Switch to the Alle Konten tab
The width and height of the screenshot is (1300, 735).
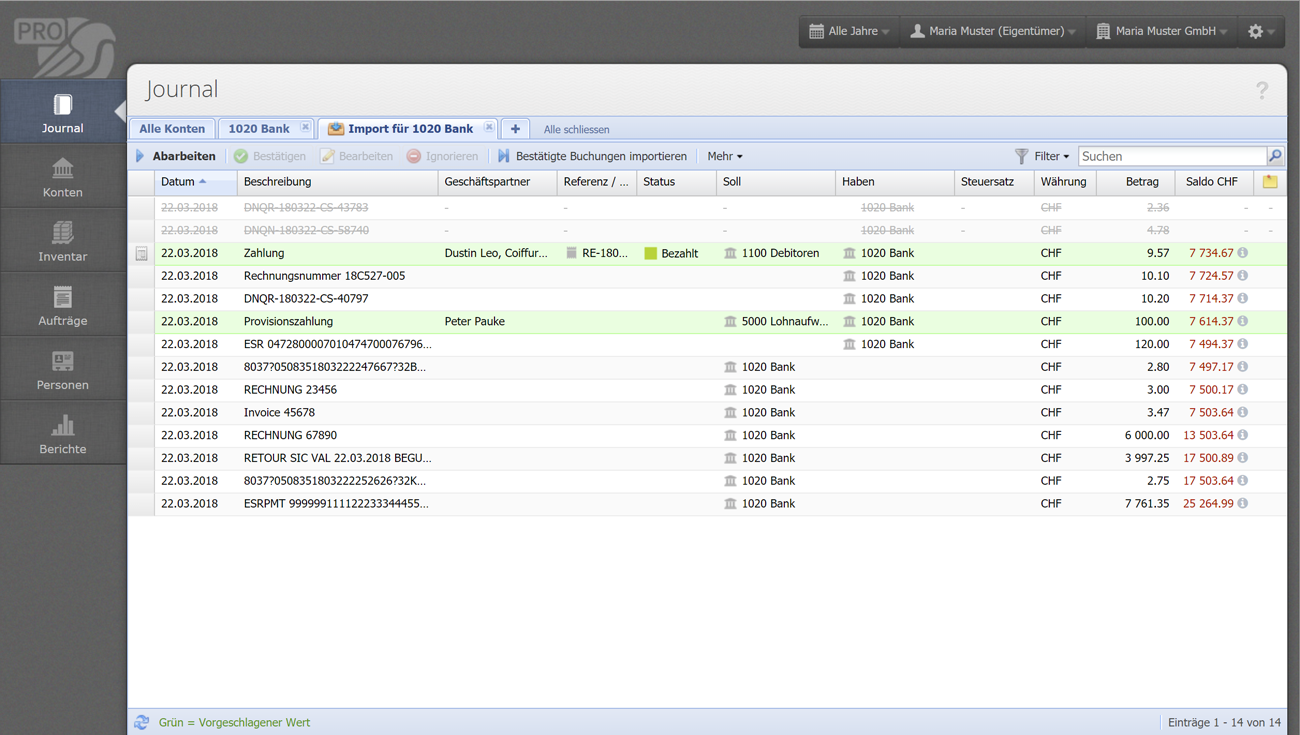[172, 129]
